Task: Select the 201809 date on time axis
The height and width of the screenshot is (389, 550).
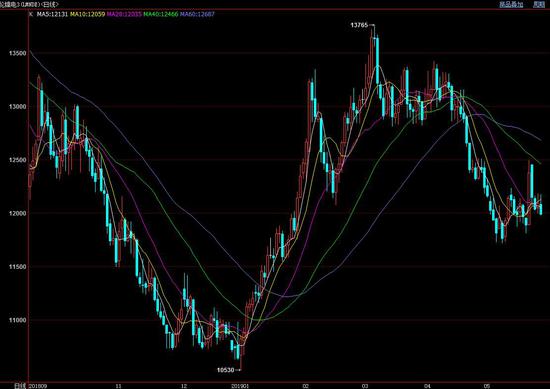Action: (x=38, y=386)
